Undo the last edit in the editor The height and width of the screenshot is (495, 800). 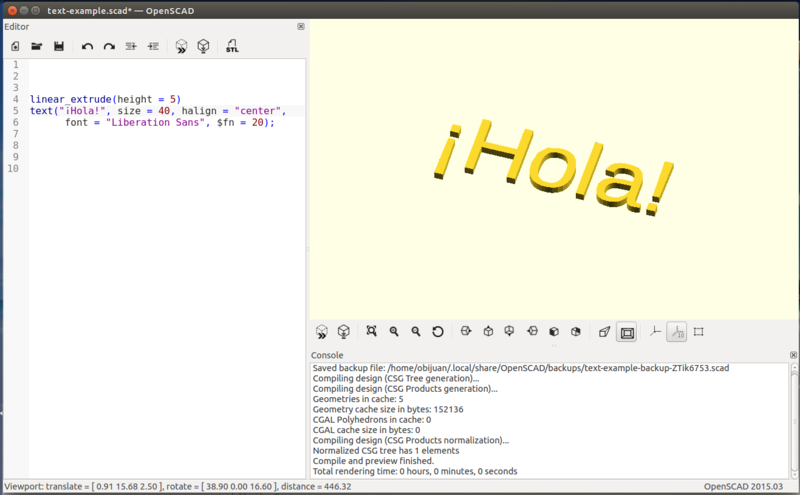pyautogui.click(x=87, y=46)
